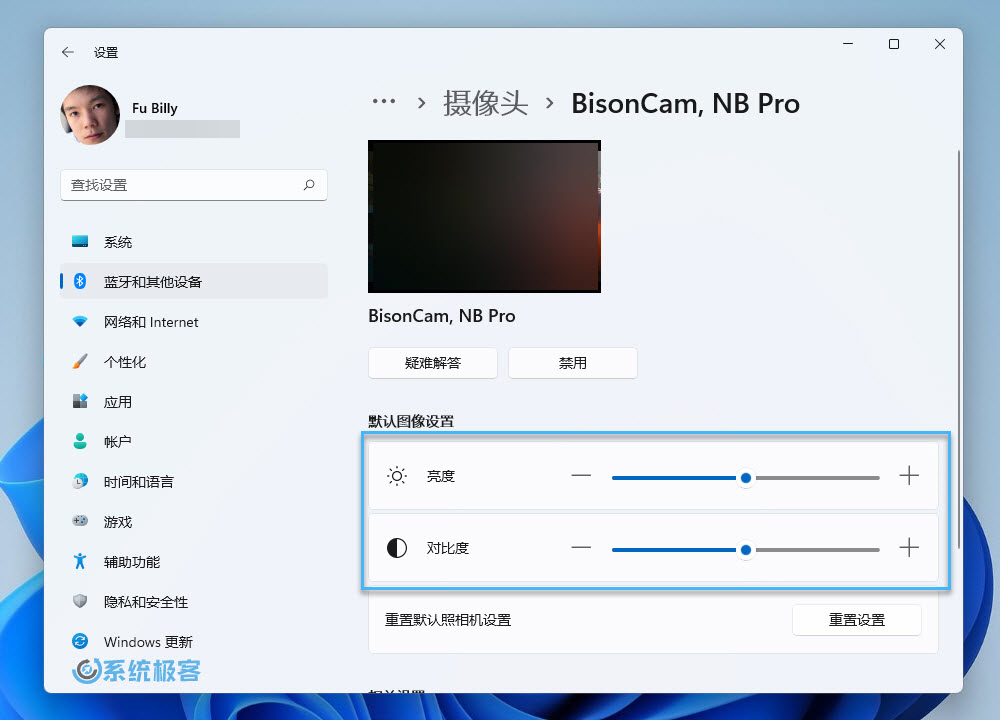Select the Bluetooth icon in sidebar
Image resolution: width=1000 pixels, height=720 pixels.
click(80, 281)
